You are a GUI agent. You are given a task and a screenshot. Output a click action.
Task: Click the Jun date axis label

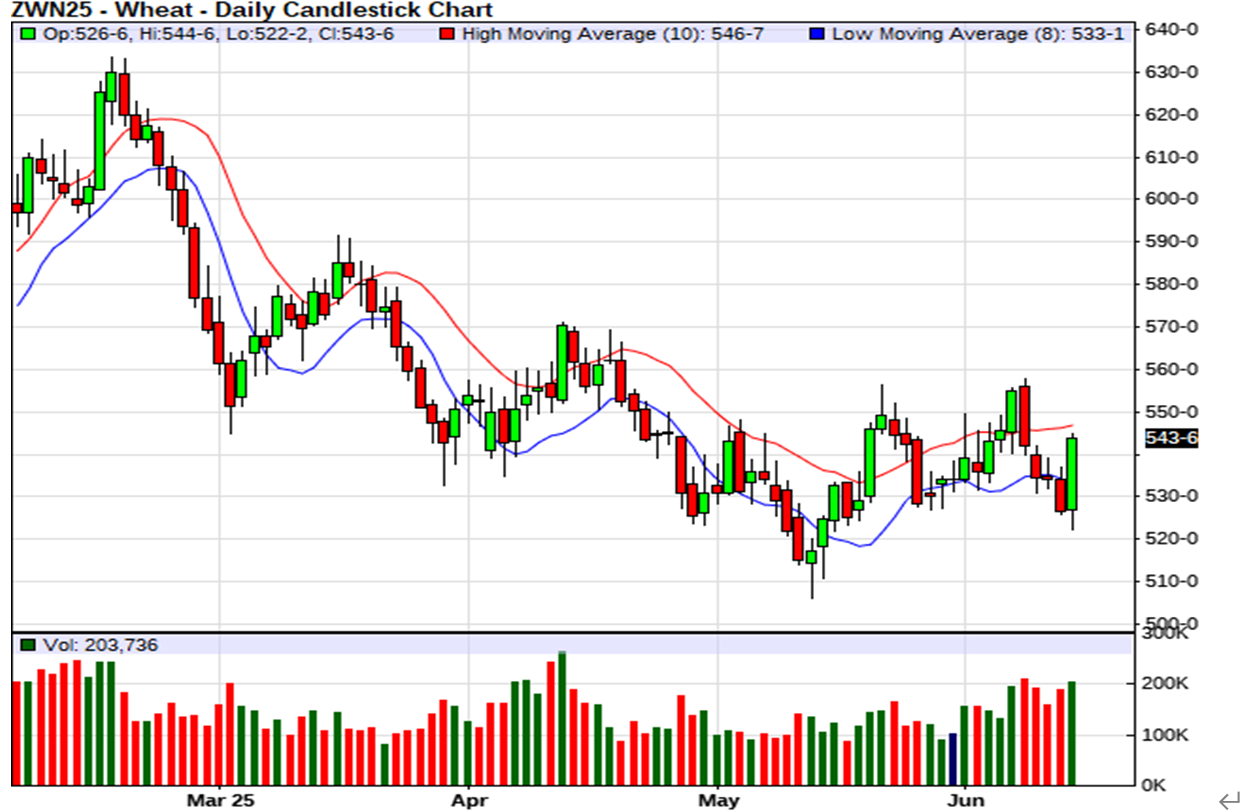click(x=966, y=800)
